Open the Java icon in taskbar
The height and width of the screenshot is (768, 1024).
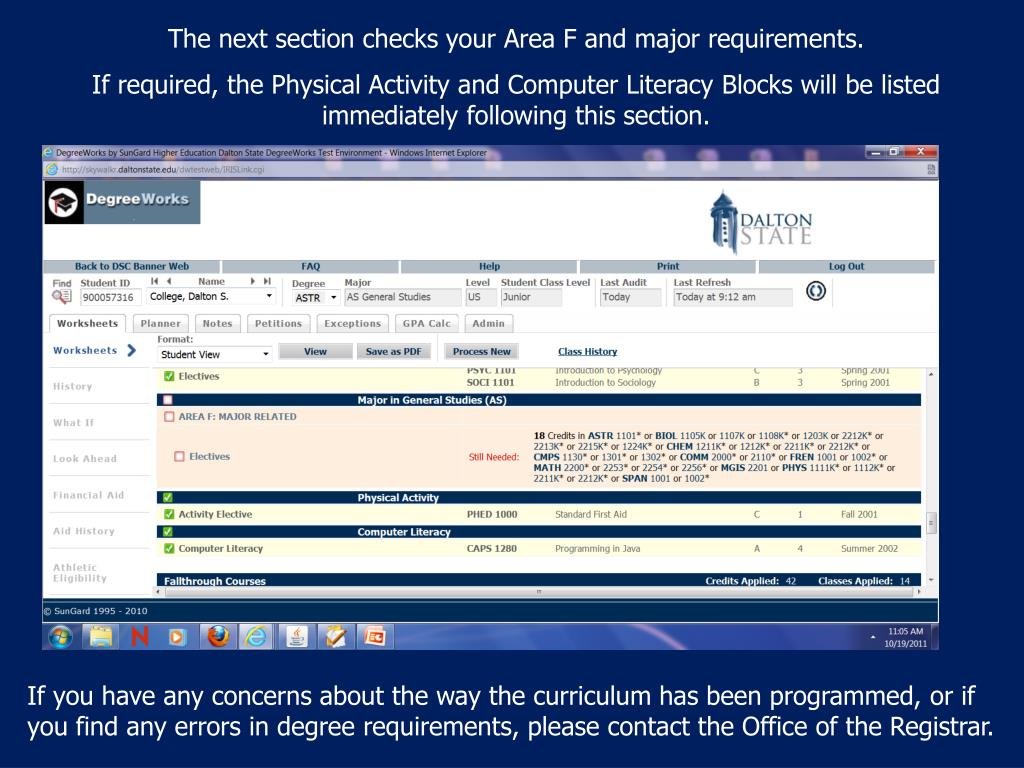[x=297, y=636]
